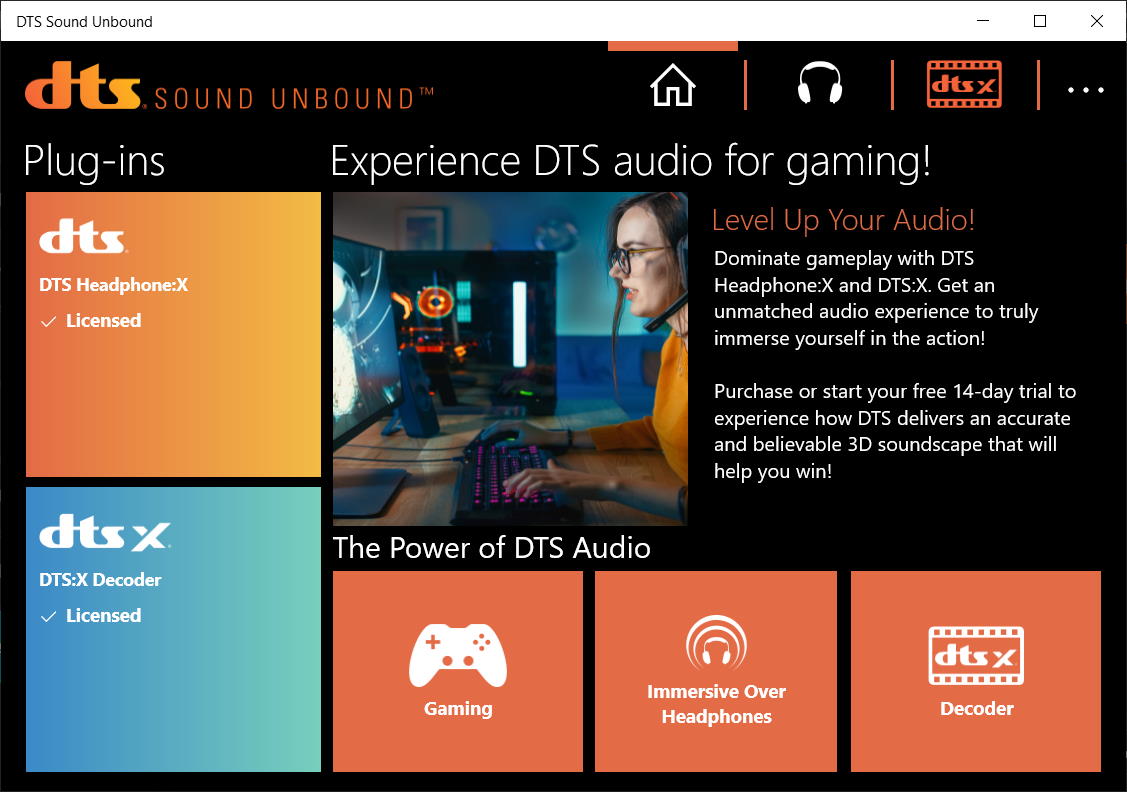The height and width of the screenshot is (792, 1127).
Task: Open DTS:X film icon in top navigation
Action: (x=964, y=85)
